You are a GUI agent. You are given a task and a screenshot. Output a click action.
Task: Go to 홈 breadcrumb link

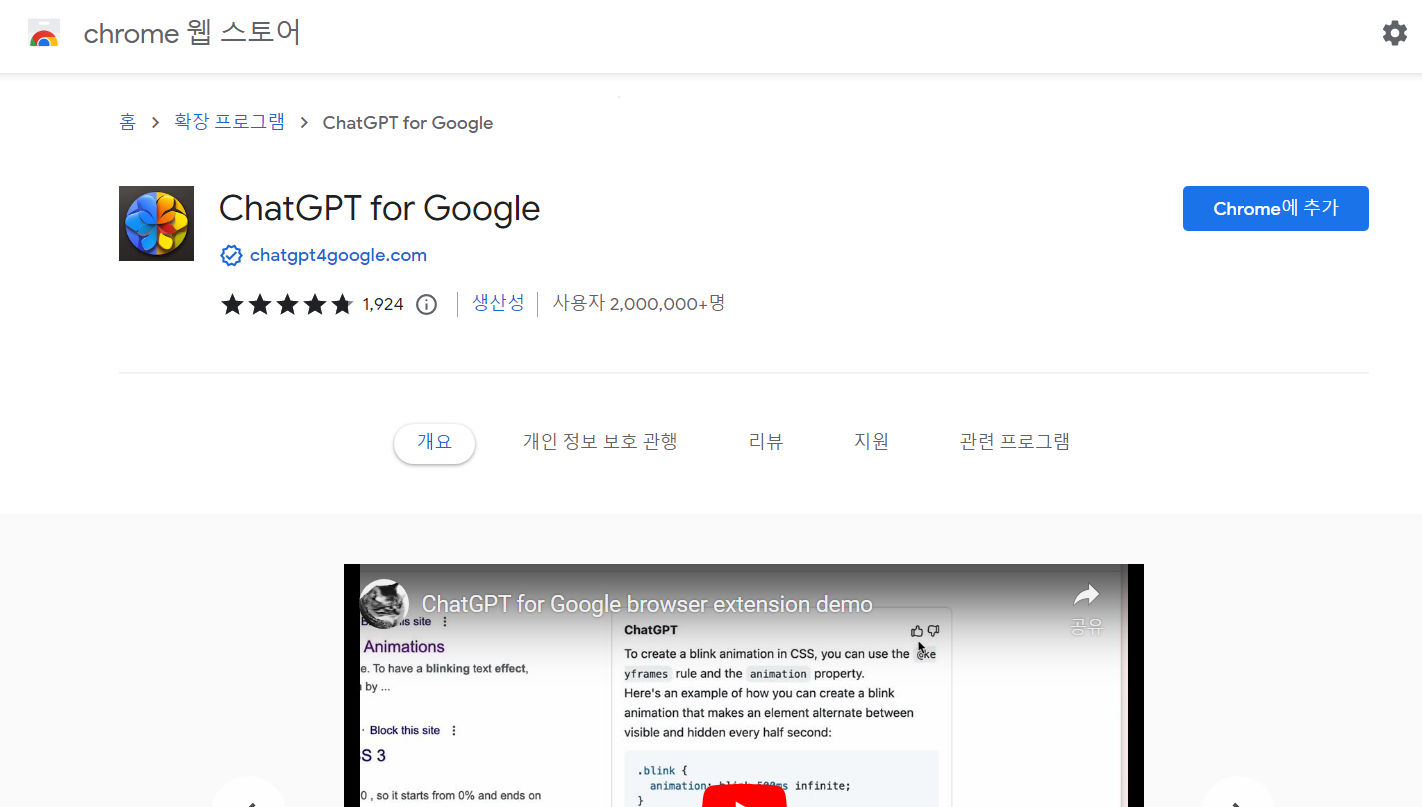coord(127,122)
